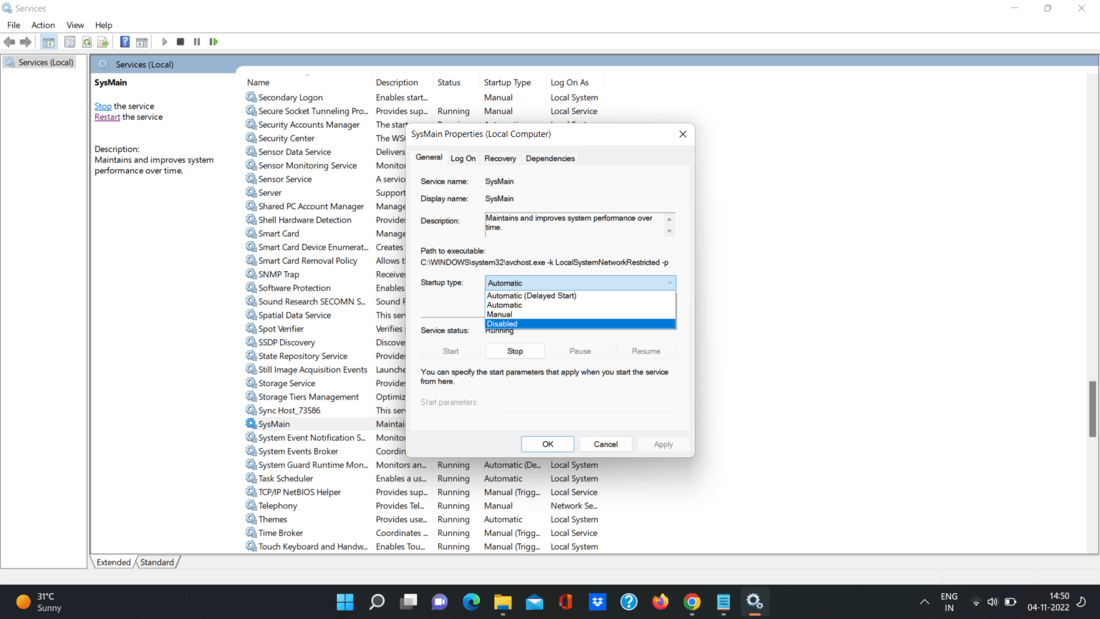Click the Restart the service link
The image size is (1100, 619).
(x=107, y=117)
